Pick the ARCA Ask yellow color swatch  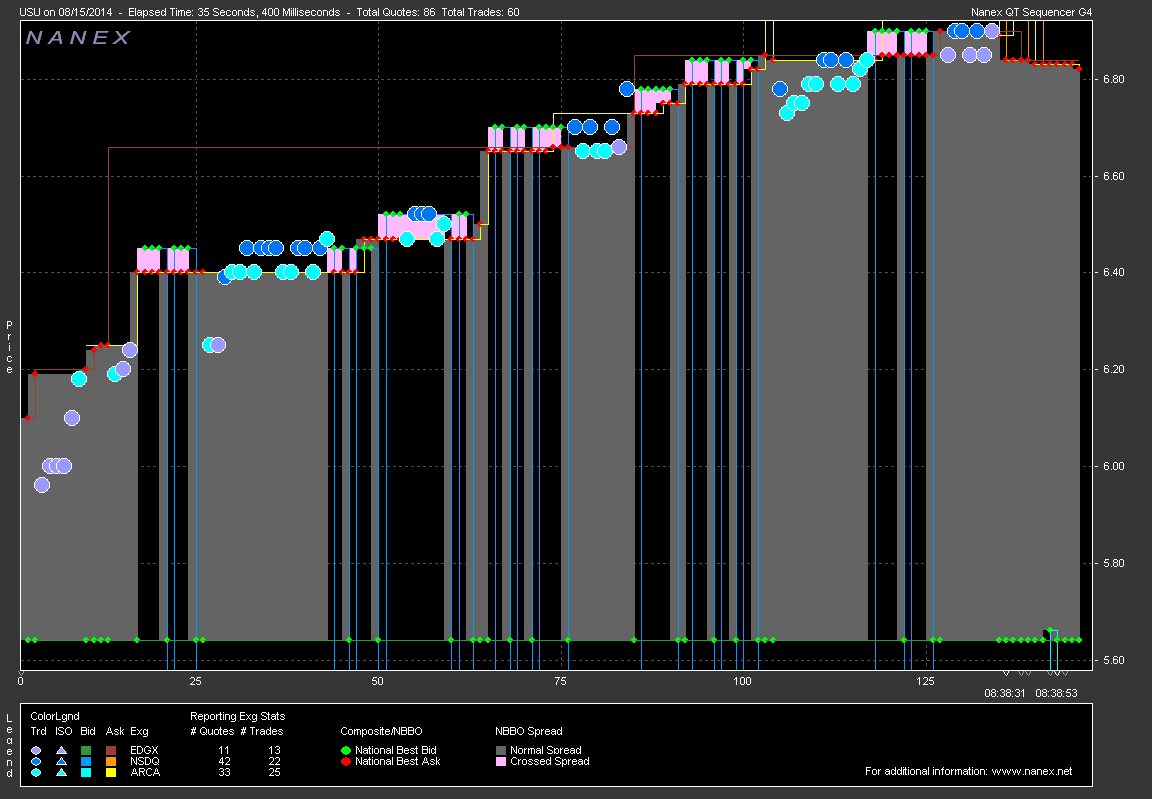(112, 773)
